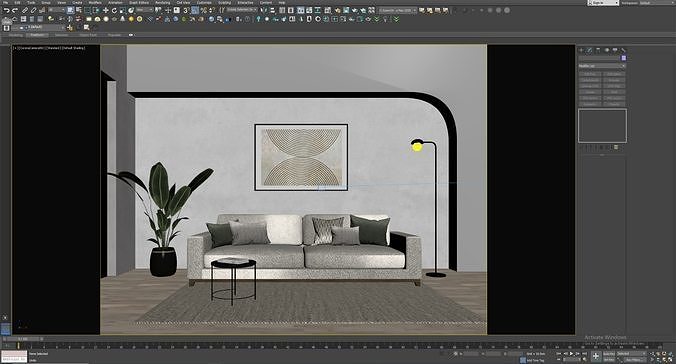Click the Add Time Tag label
Image resolution: width=676 pixels, height=364 pixels.
(x=535, y=360)
